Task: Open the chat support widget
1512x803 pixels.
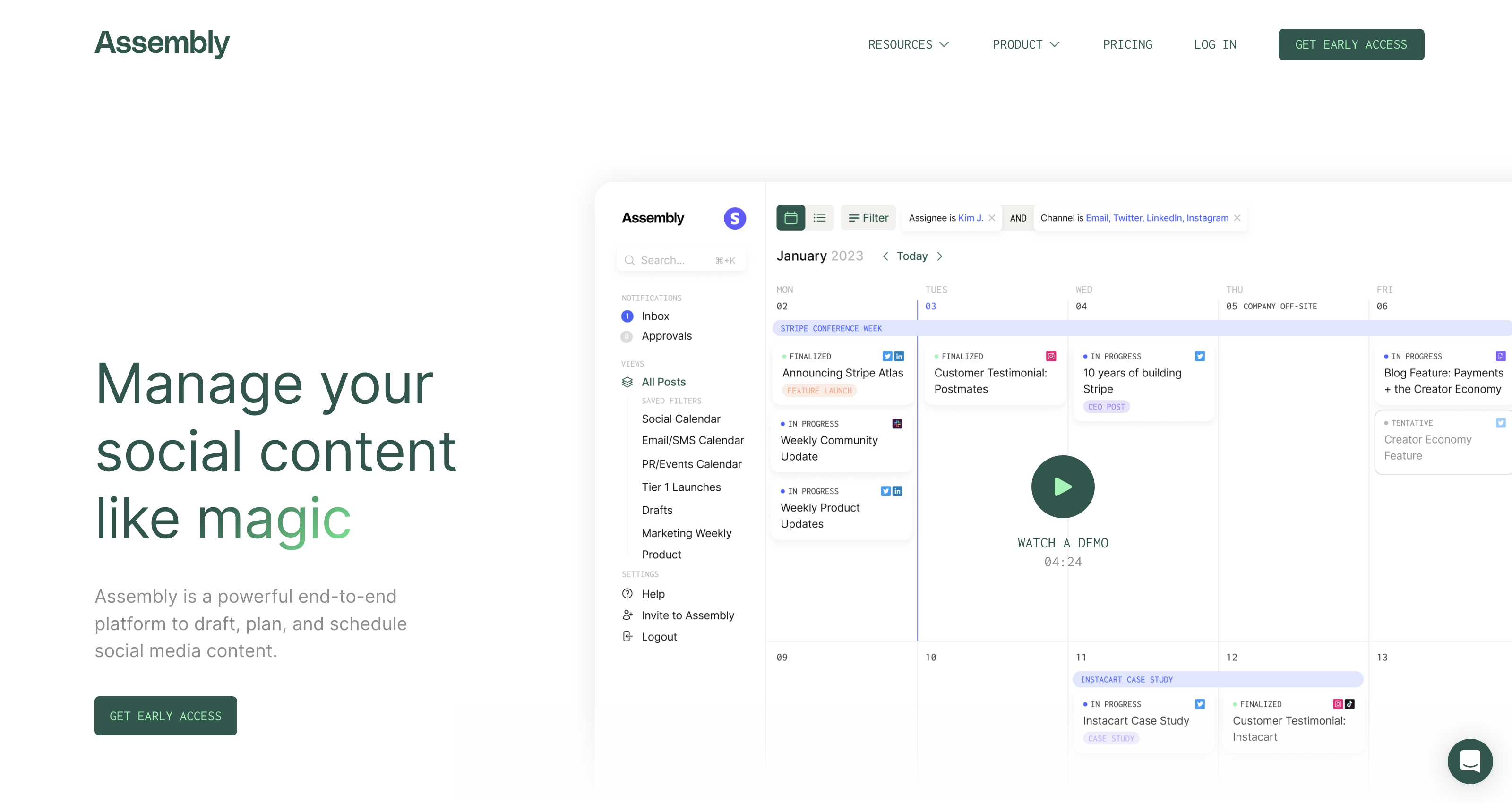Action: 1470,761
